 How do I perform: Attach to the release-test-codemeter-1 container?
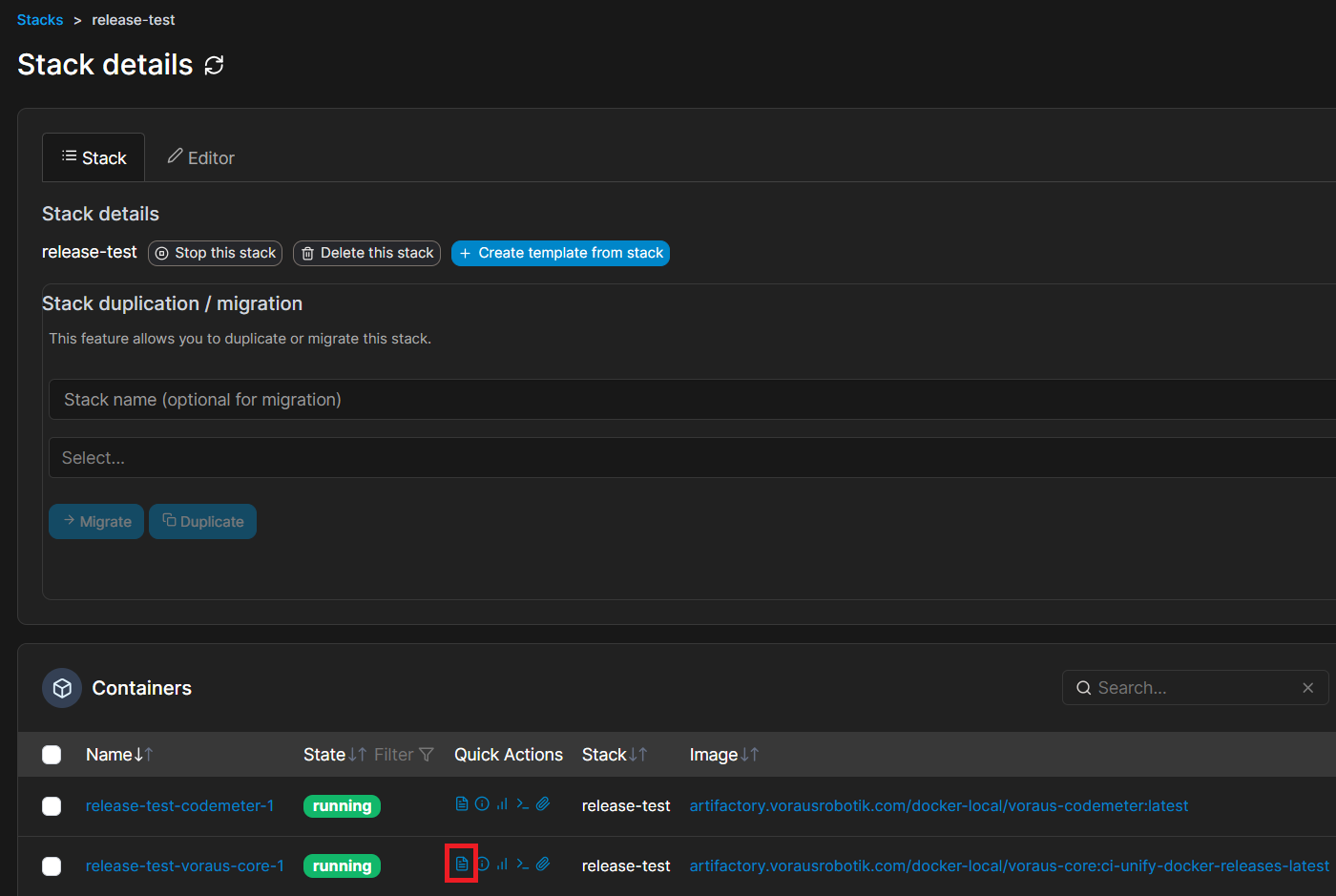543,804
